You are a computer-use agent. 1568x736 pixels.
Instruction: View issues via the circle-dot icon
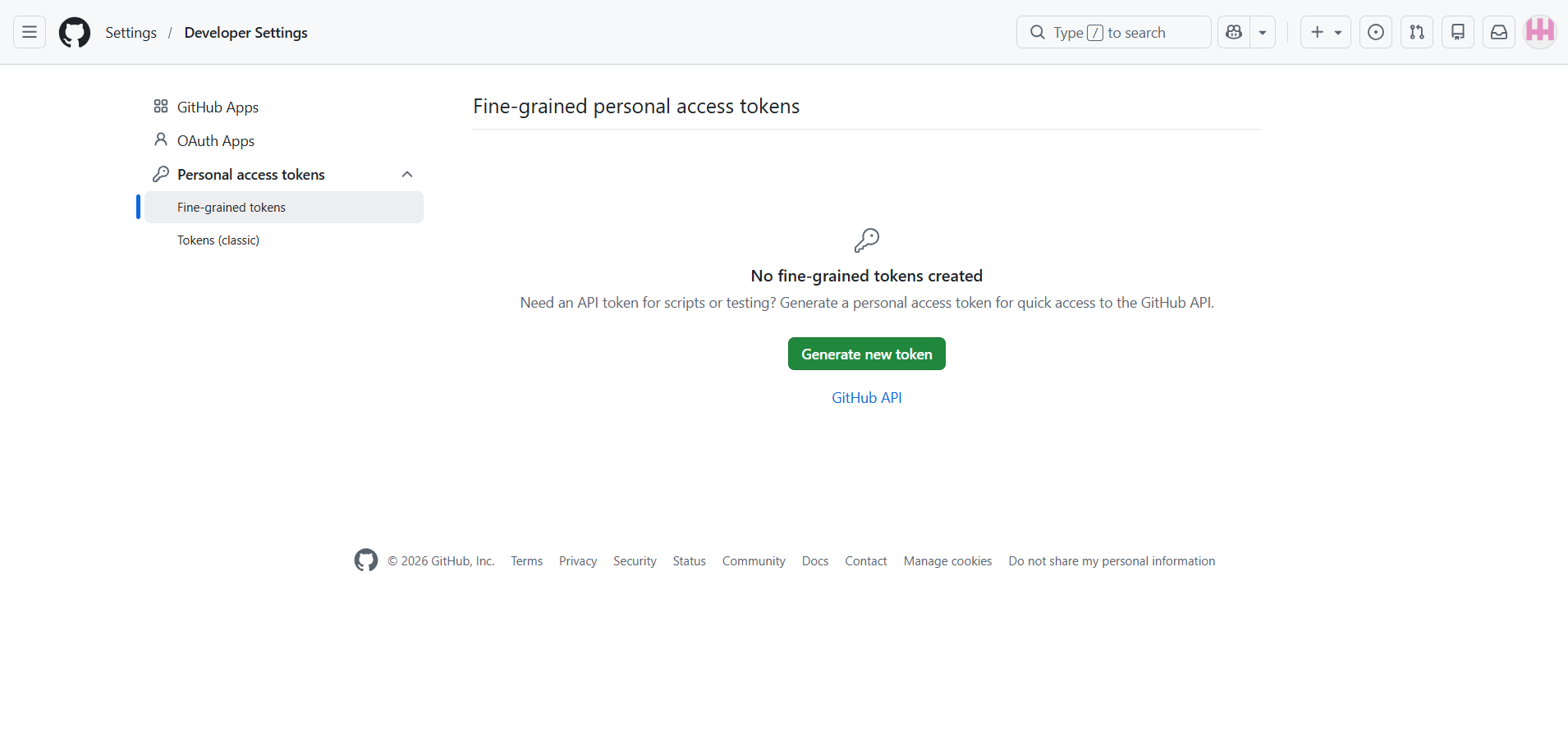(x=1376, y=32)
